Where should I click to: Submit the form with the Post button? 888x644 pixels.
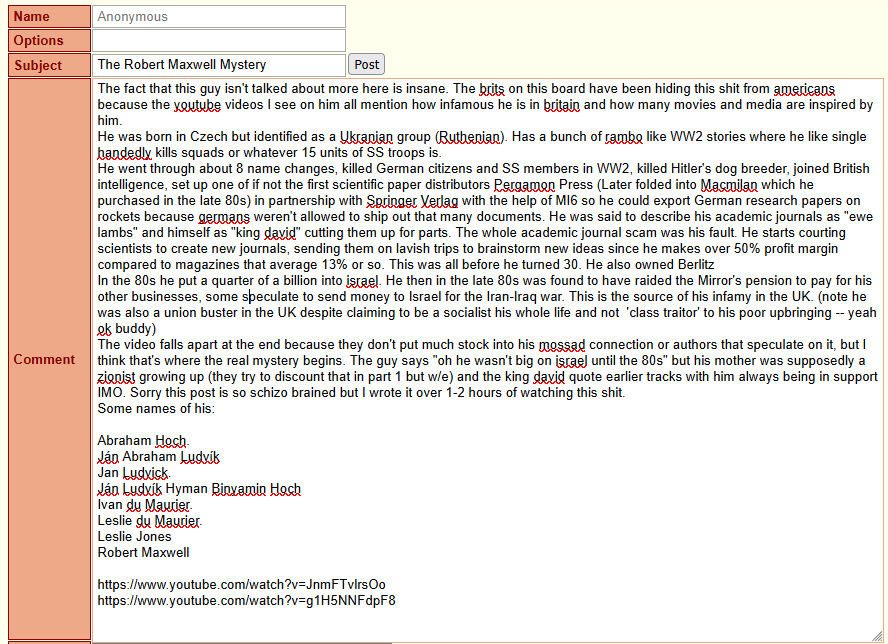tap(366, 65)
